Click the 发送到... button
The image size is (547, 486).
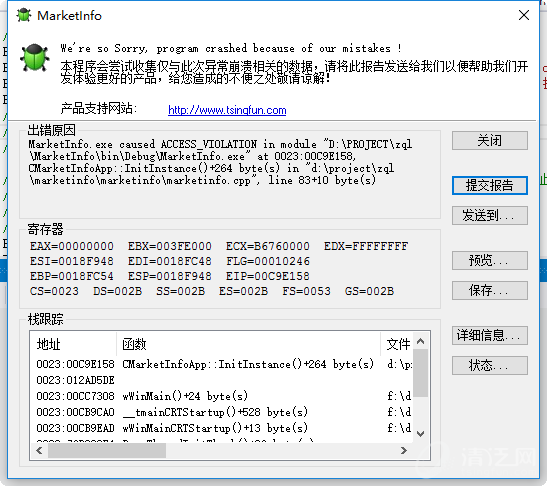tap(489, 215)
